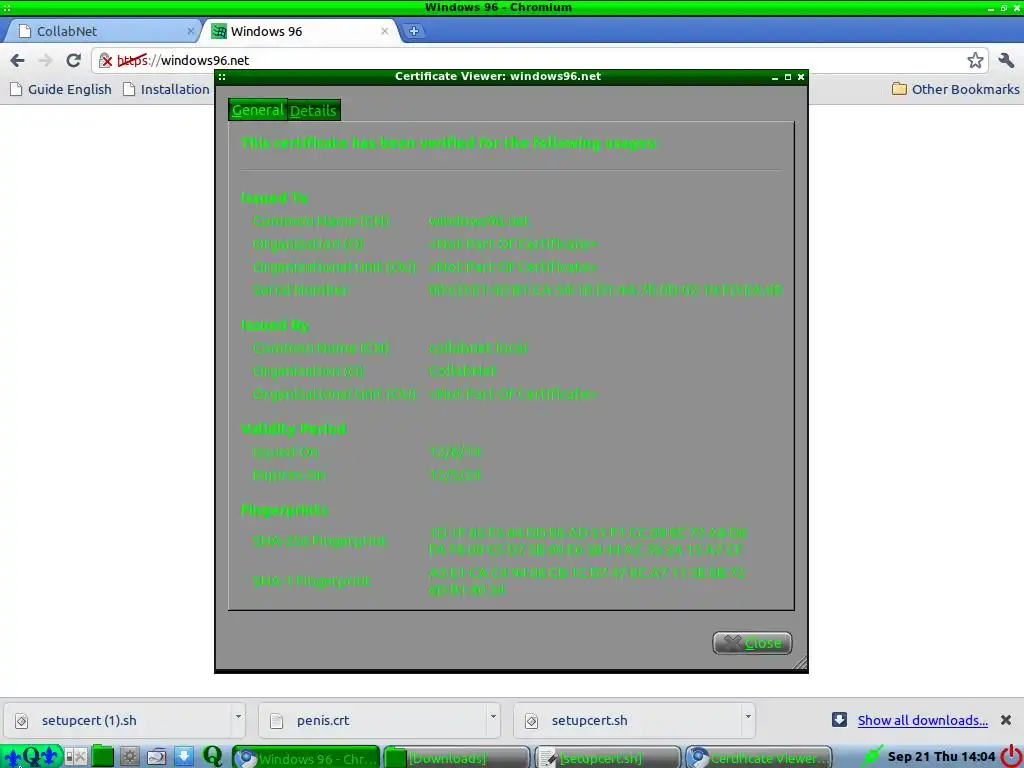Open the green folder file manager launcher

coord(103,756)
